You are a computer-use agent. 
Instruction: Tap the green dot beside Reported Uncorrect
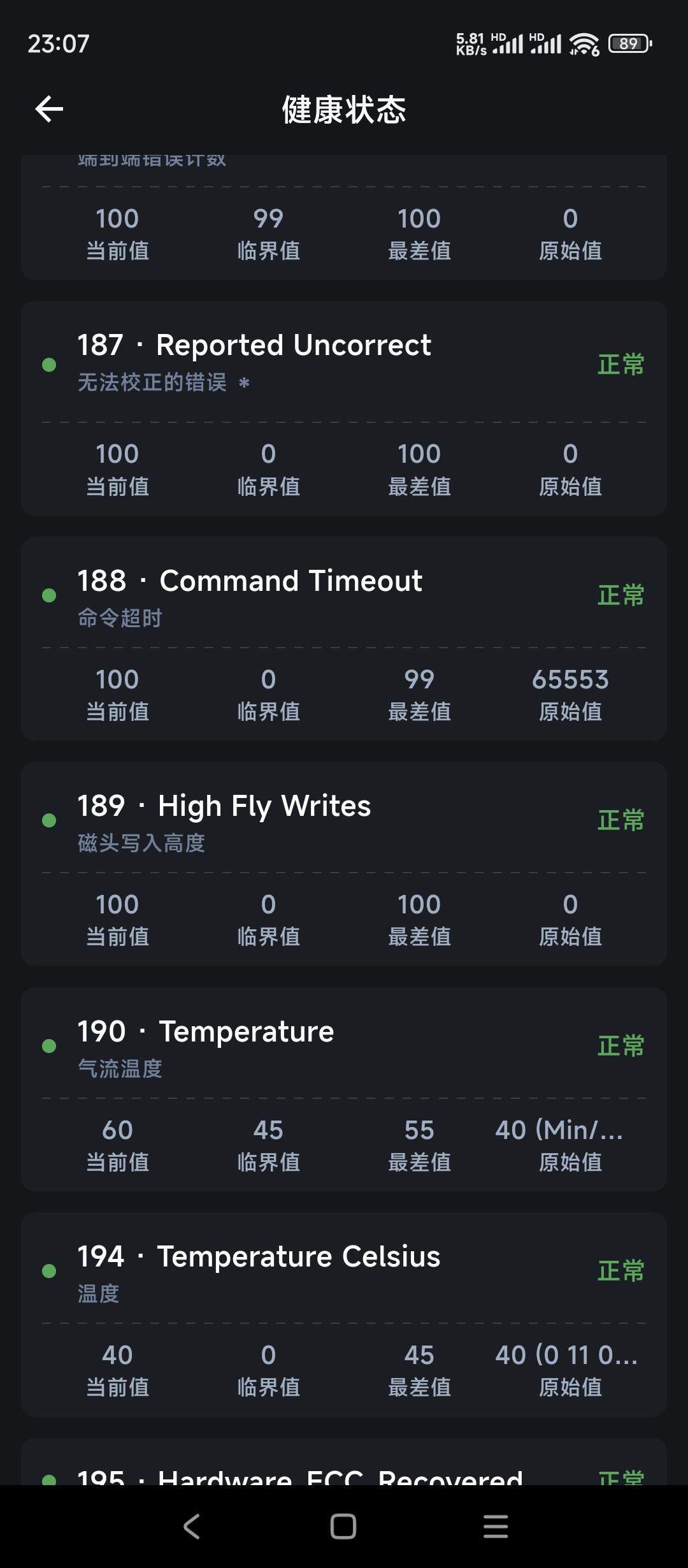click(49, 365)
